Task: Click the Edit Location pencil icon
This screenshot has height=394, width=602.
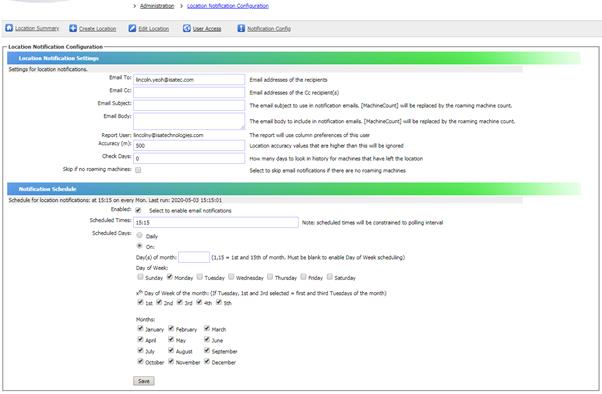Action: [x=132, y=28]
